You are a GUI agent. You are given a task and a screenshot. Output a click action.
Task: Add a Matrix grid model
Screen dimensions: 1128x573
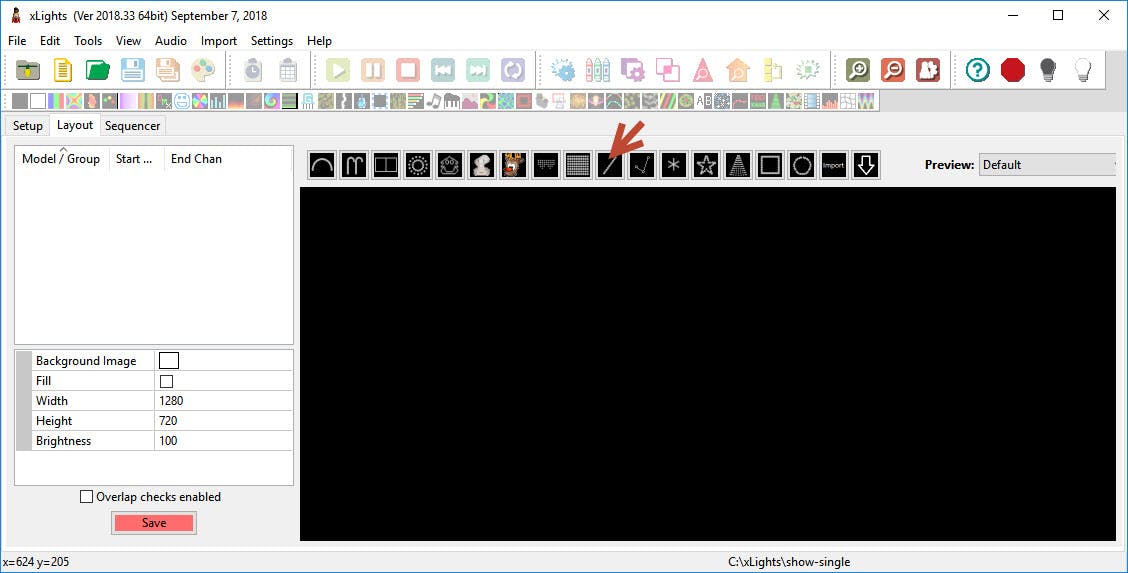click(x=578, y=165)
